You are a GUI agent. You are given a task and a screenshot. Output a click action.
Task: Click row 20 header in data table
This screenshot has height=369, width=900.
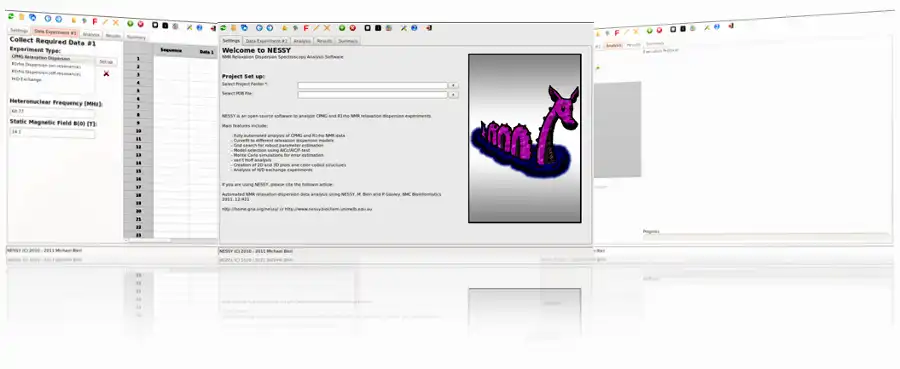tap(138, 211)
